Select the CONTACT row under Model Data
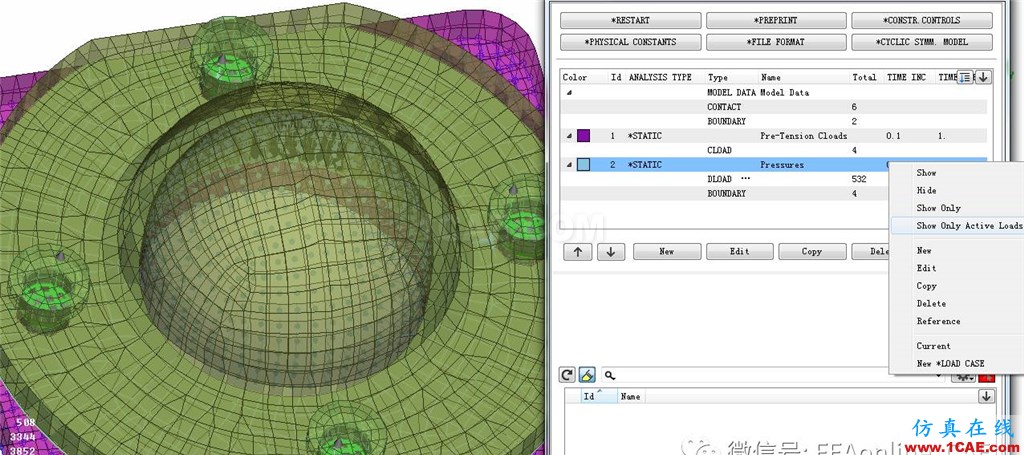 (774, 107)
